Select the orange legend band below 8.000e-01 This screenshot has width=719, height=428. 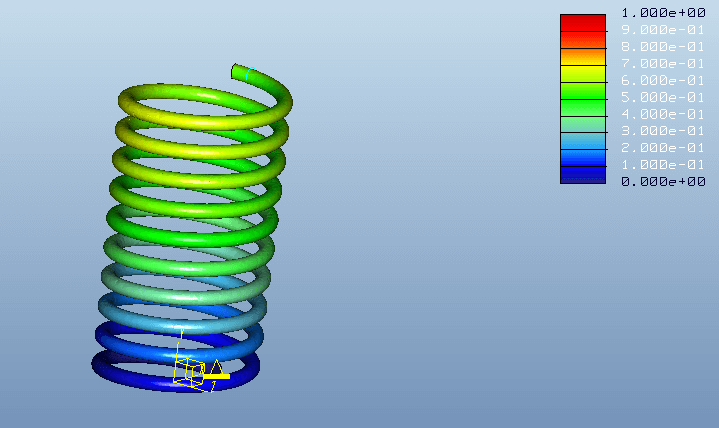(x=583, y=56)
